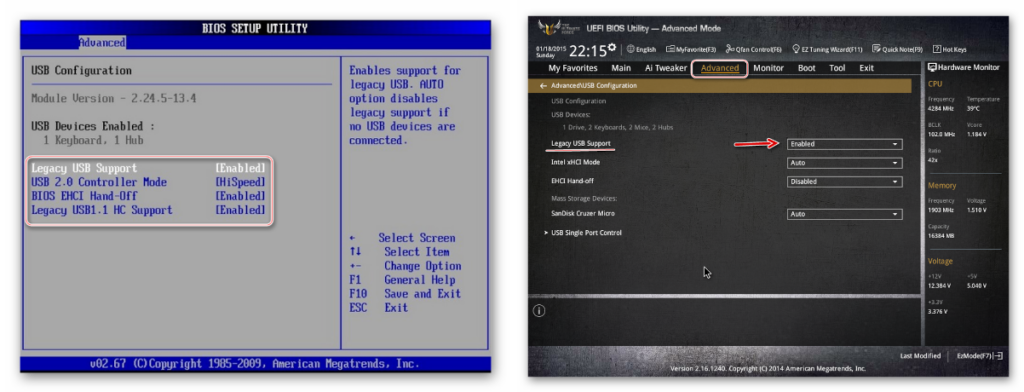Select Legacy USB1.1 HC Support row

tap(102, 210)
